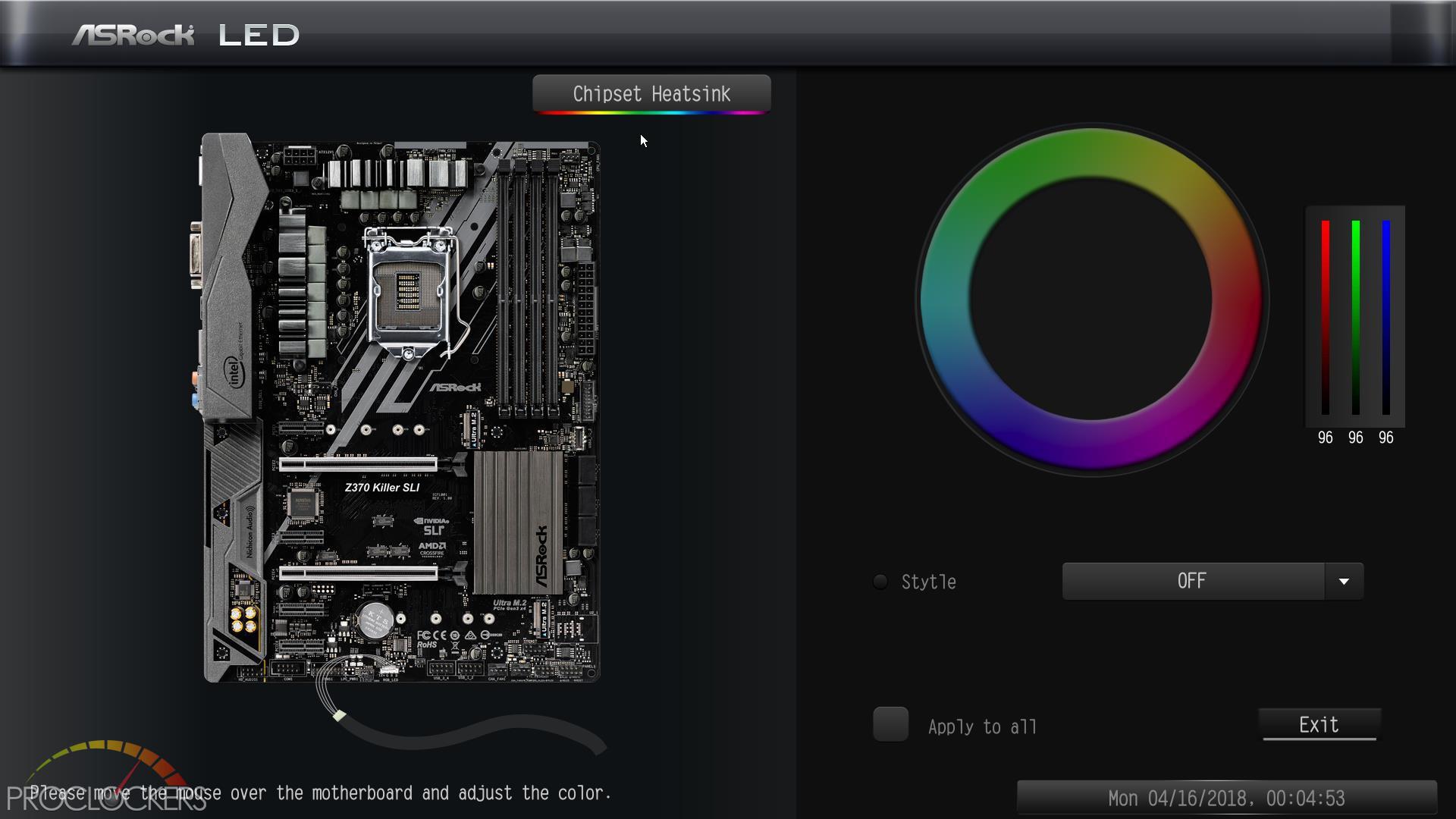Click the rear I/O shroud on the motherboard
1456x819 pixels.
point(231,277)
